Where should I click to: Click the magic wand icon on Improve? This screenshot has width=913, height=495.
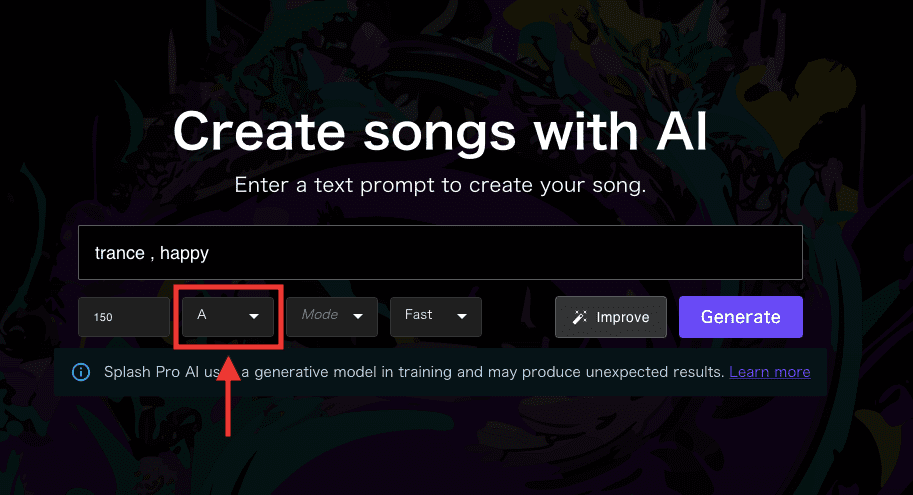[579, 317]
